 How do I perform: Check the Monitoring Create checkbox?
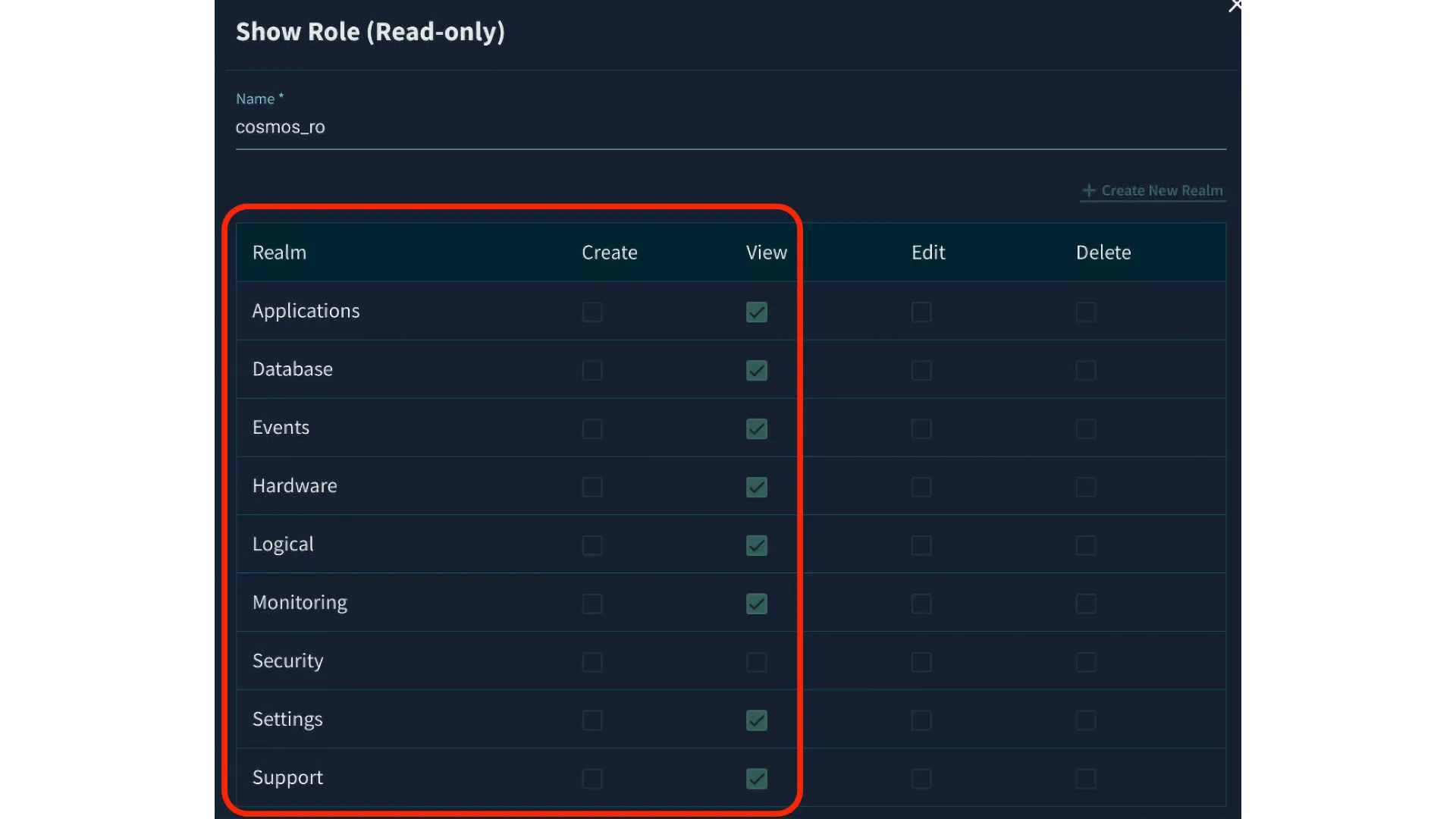[592, 604]
